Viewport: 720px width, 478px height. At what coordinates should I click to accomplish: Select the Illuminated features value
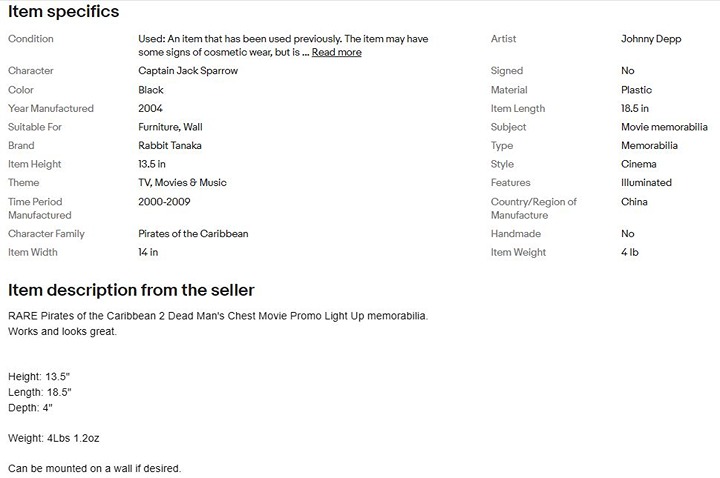[x=646, y=183]
